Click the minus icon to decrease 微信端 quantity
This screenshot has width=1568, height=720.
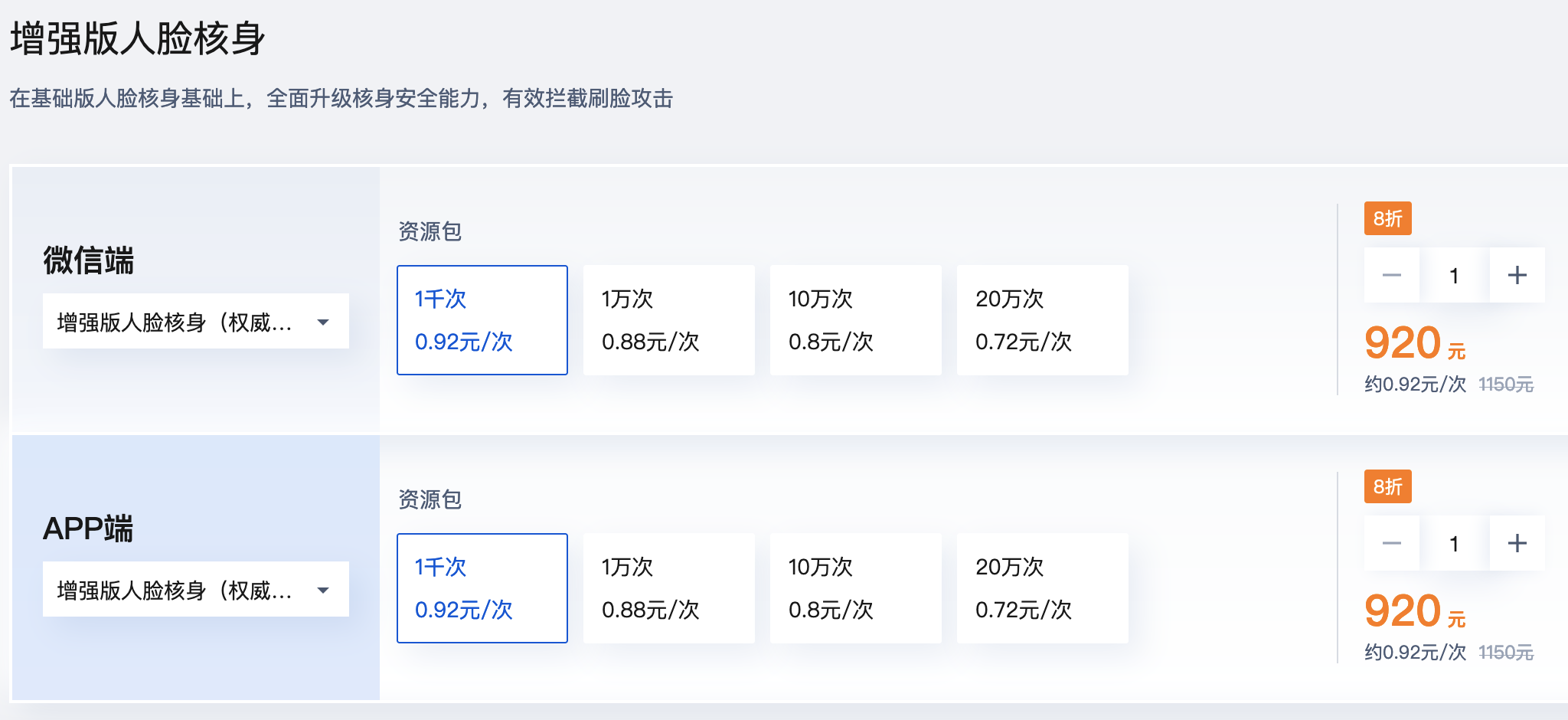click(1391, 274)
